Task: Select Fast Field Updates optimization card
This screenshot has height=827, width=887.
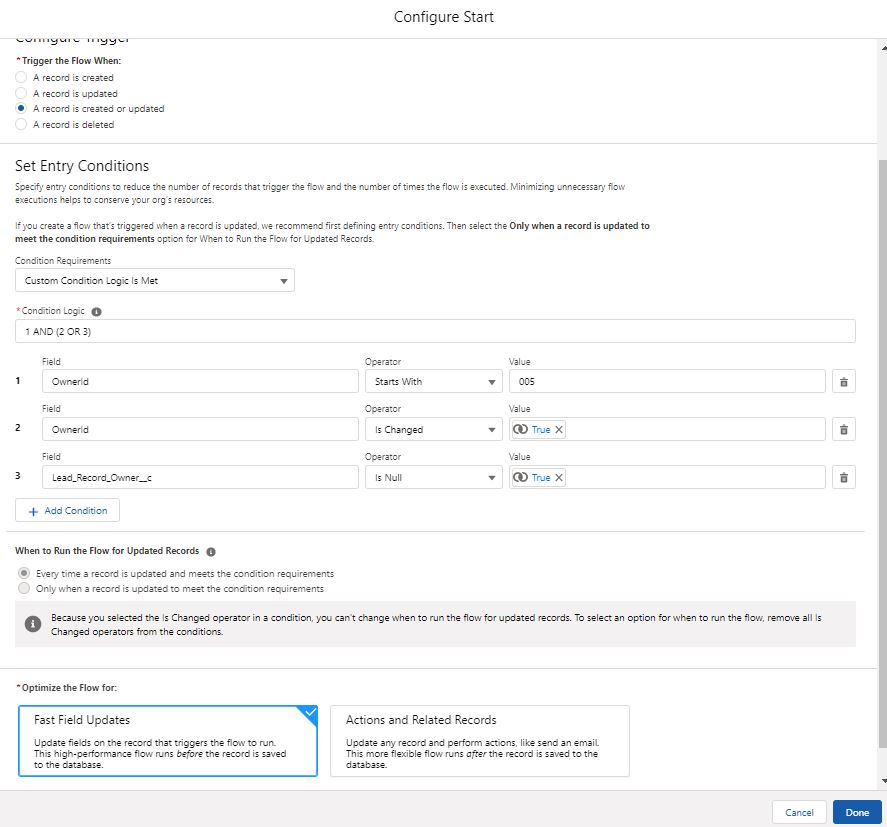Action: 167,740
